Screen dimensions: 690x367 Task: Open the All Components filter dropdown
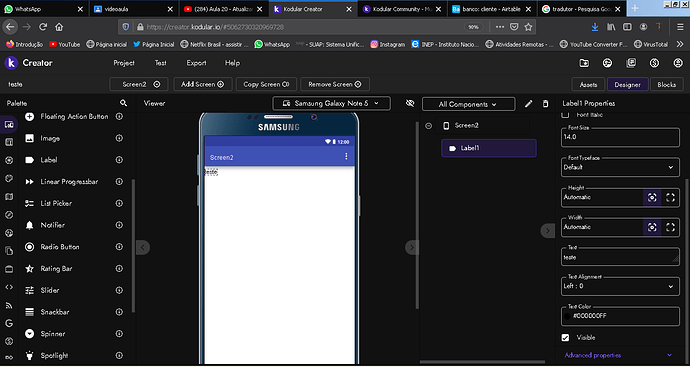468,104
